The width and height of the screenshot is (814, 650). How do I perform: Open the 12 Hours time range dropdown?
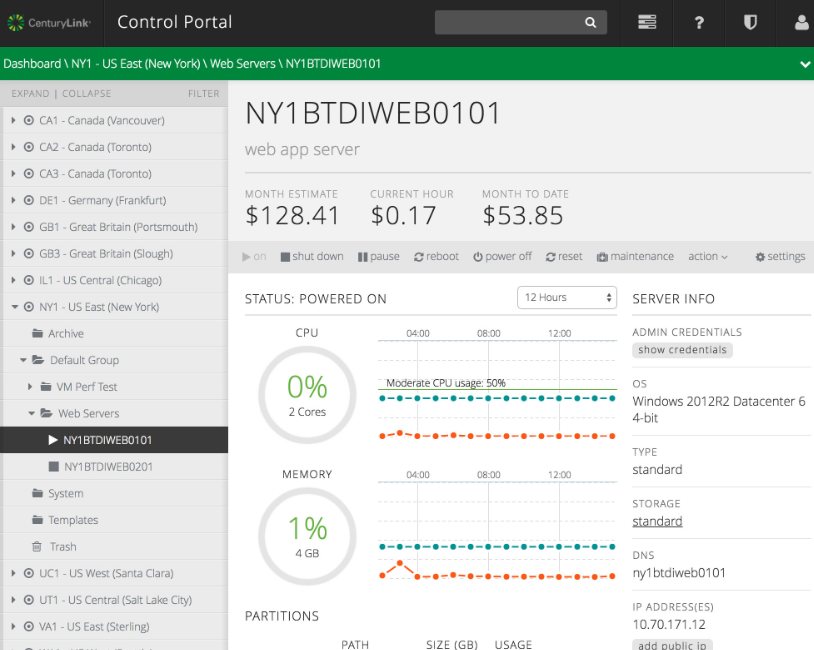567,297
